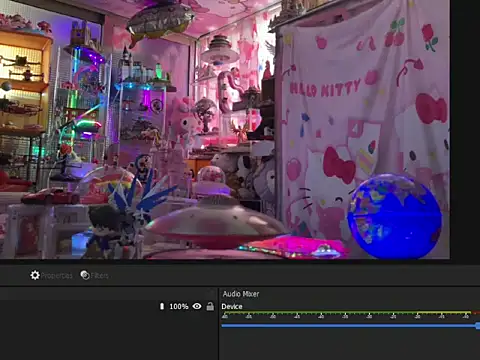Toggle source visibility with the eye icon
This screenshot has height=360, width=480.
pos(197,306)
